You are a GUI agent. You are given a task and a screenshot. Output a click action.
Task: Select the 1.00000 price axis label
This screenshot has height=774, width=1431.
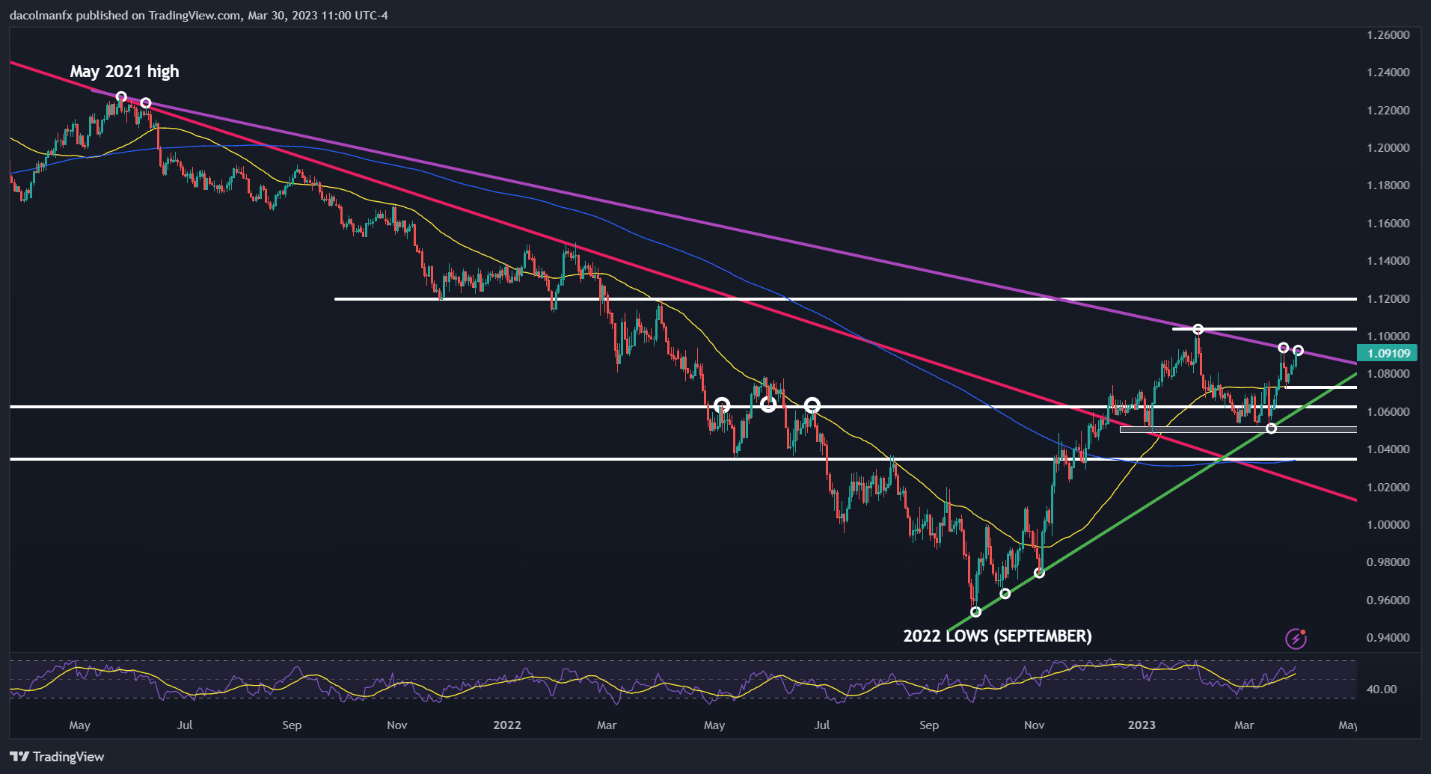(1387, 525)
